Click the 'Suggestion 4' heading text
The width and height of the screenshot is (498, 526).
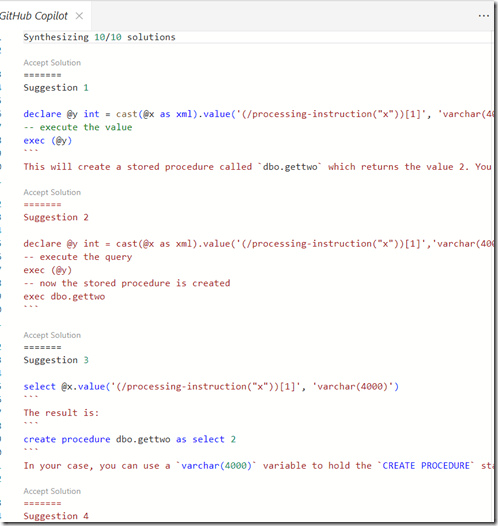[x=56, y=516]
